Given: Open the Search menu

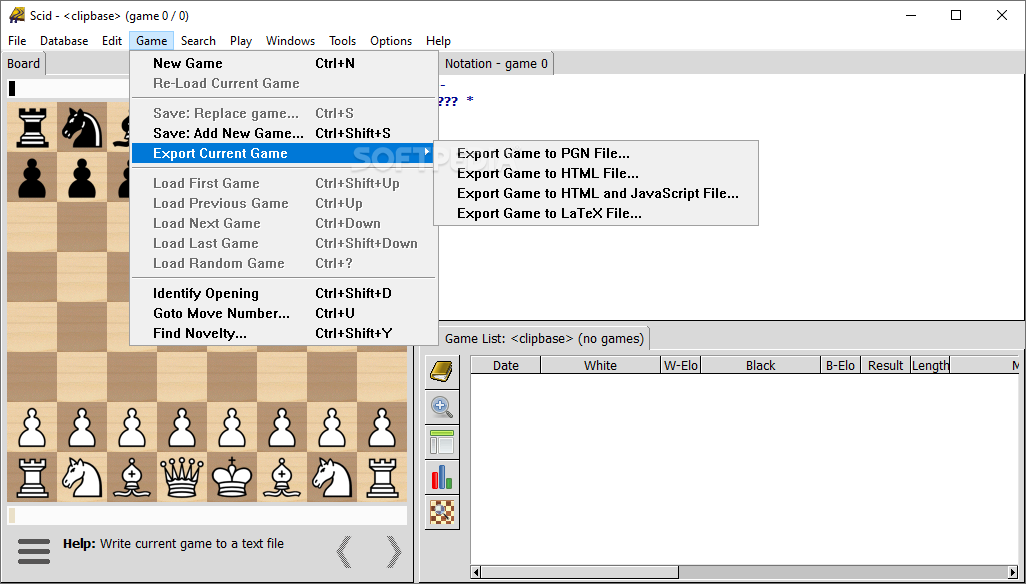Looking at the screenshot, I should point(198,41).
